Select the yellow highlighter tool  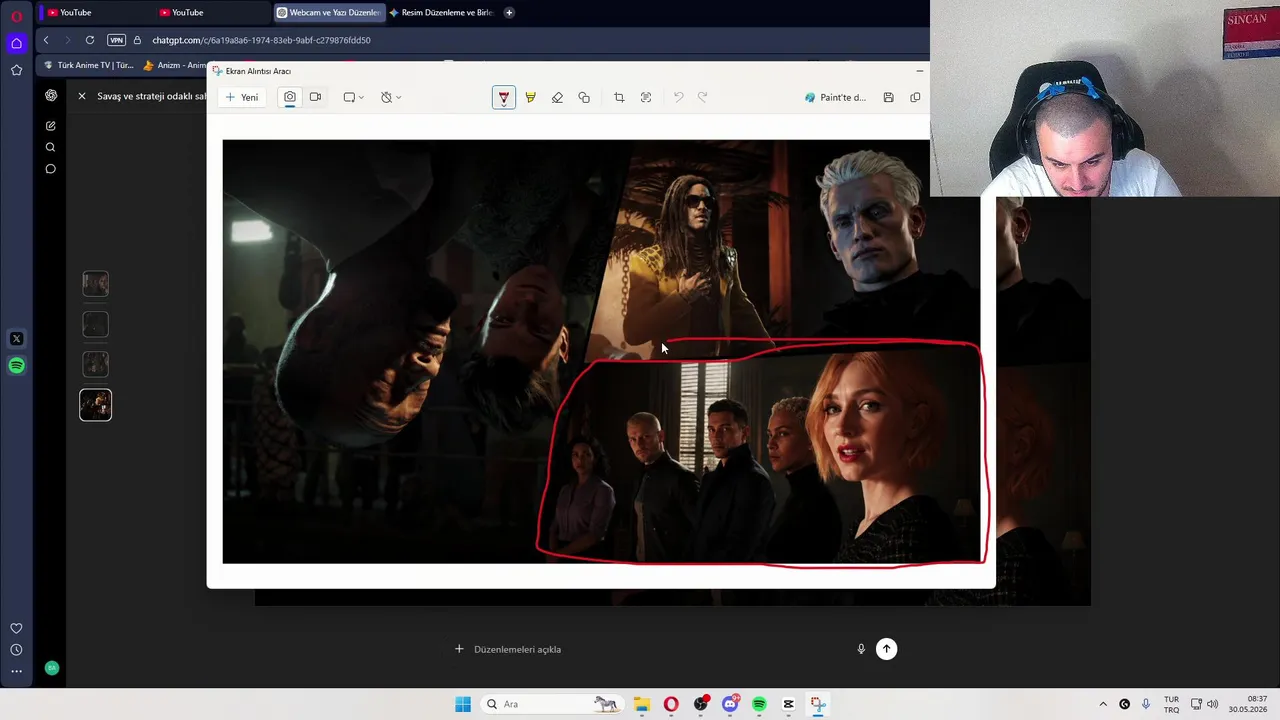tap(530, 97)
